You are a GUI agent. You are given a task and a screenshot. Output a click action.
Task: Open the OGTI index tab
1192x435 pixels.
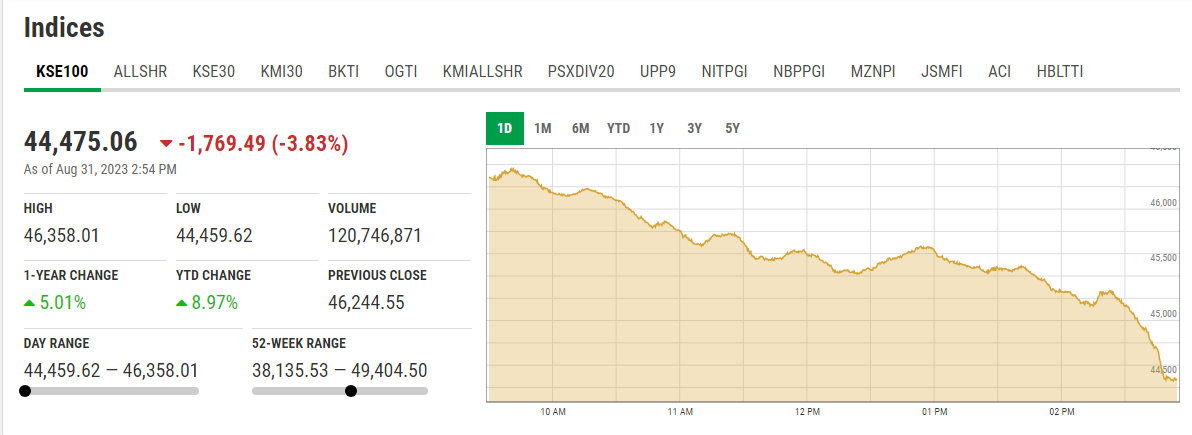(x=401, y=72)
